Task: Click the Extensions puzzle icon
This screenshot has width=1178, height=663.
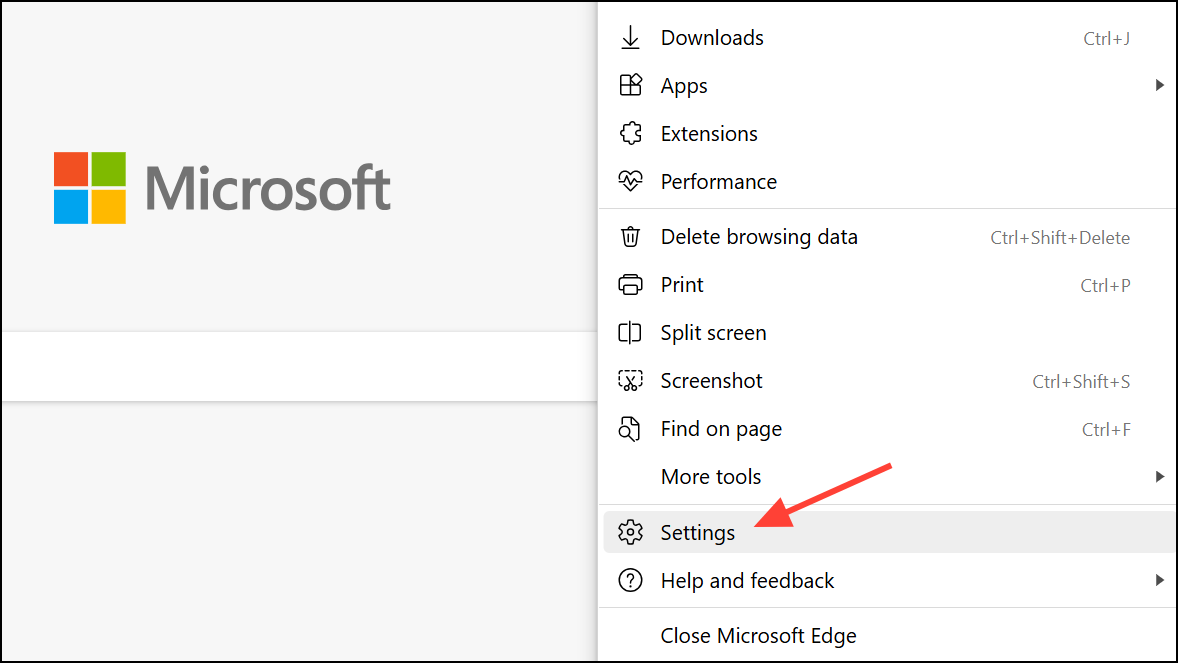Action: tap(631, 133)
